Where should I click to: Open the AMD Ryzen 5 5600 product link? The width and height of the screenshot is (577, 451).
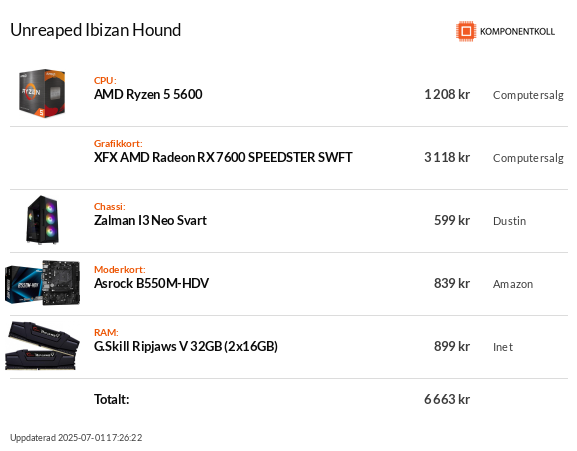(x=148, y=95)
